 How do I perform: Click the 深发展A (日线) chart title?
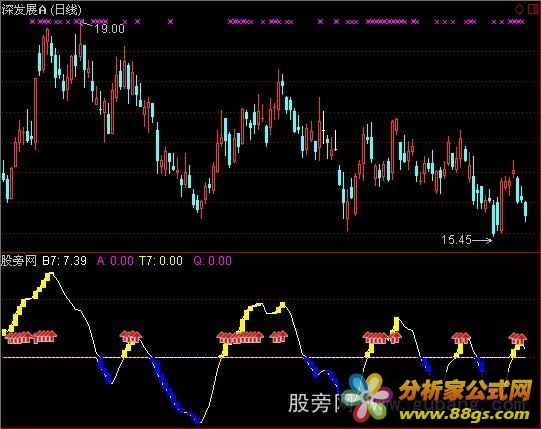(x=41, y=10)
